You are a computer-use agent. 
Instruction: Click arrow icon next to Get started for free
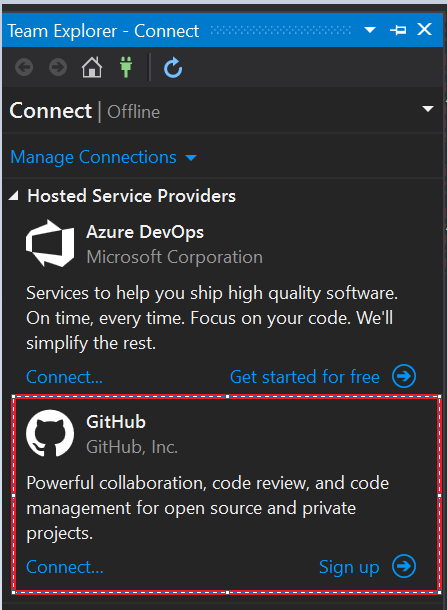click(x=404, y=376)
